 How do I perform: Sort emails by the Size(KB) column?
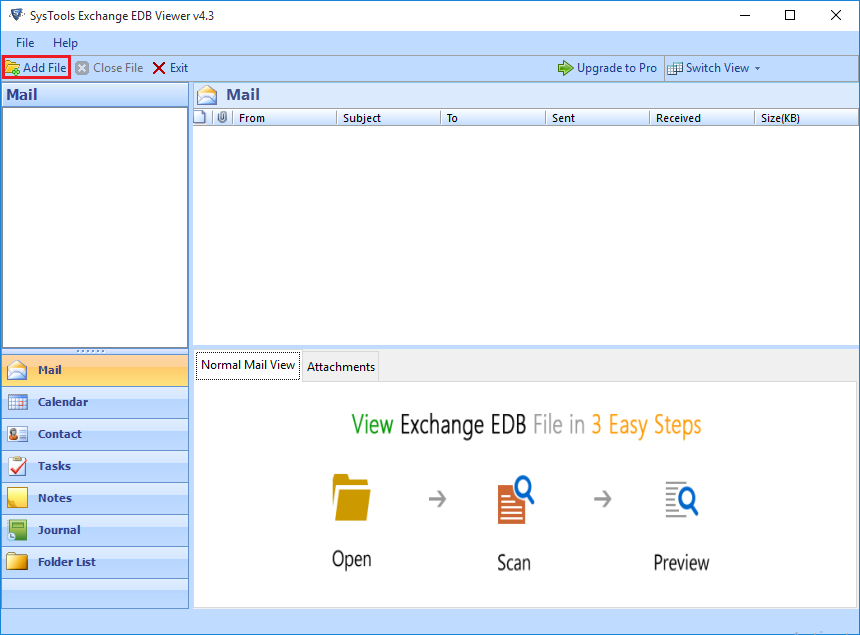[806, 118]
